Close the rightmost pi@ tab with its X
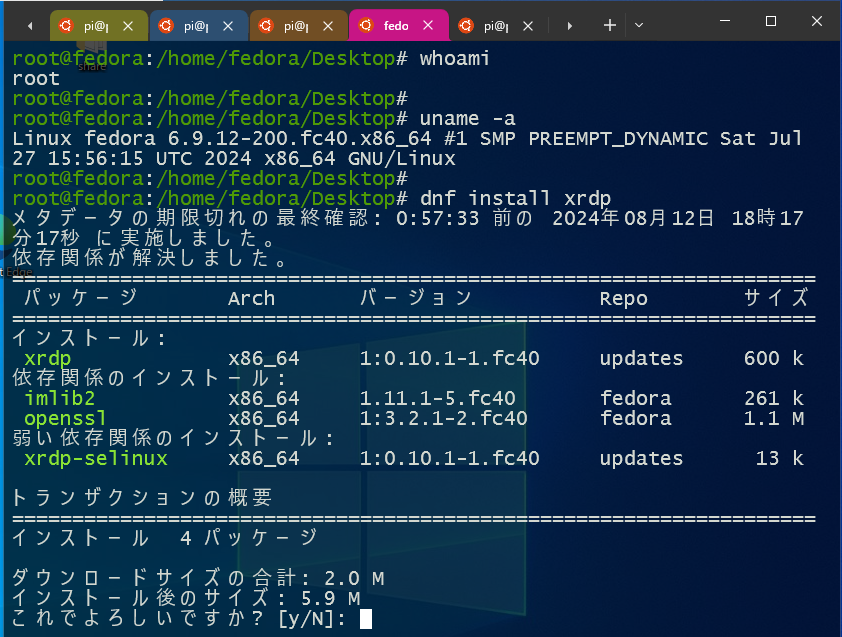 (527, 27)
